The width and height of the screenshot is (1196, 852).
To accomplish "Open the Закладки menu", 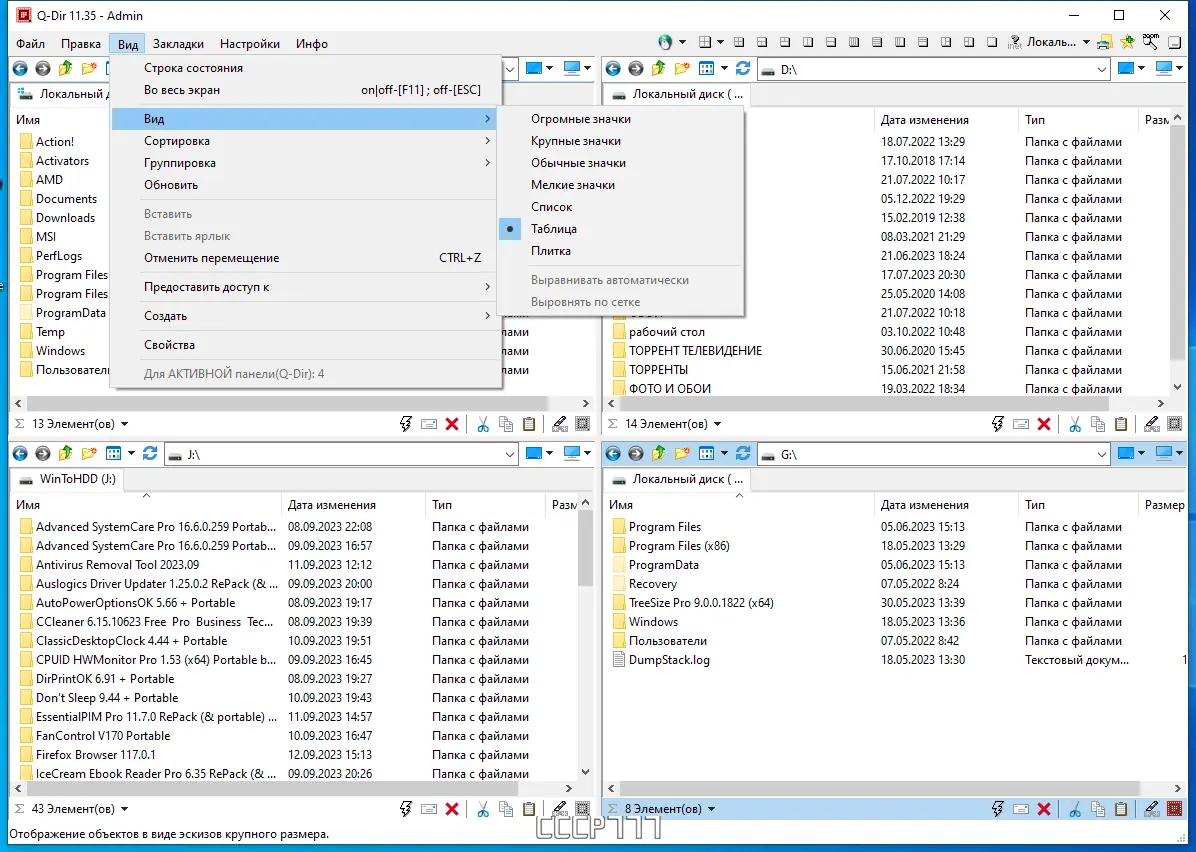I will coord(178,43).
